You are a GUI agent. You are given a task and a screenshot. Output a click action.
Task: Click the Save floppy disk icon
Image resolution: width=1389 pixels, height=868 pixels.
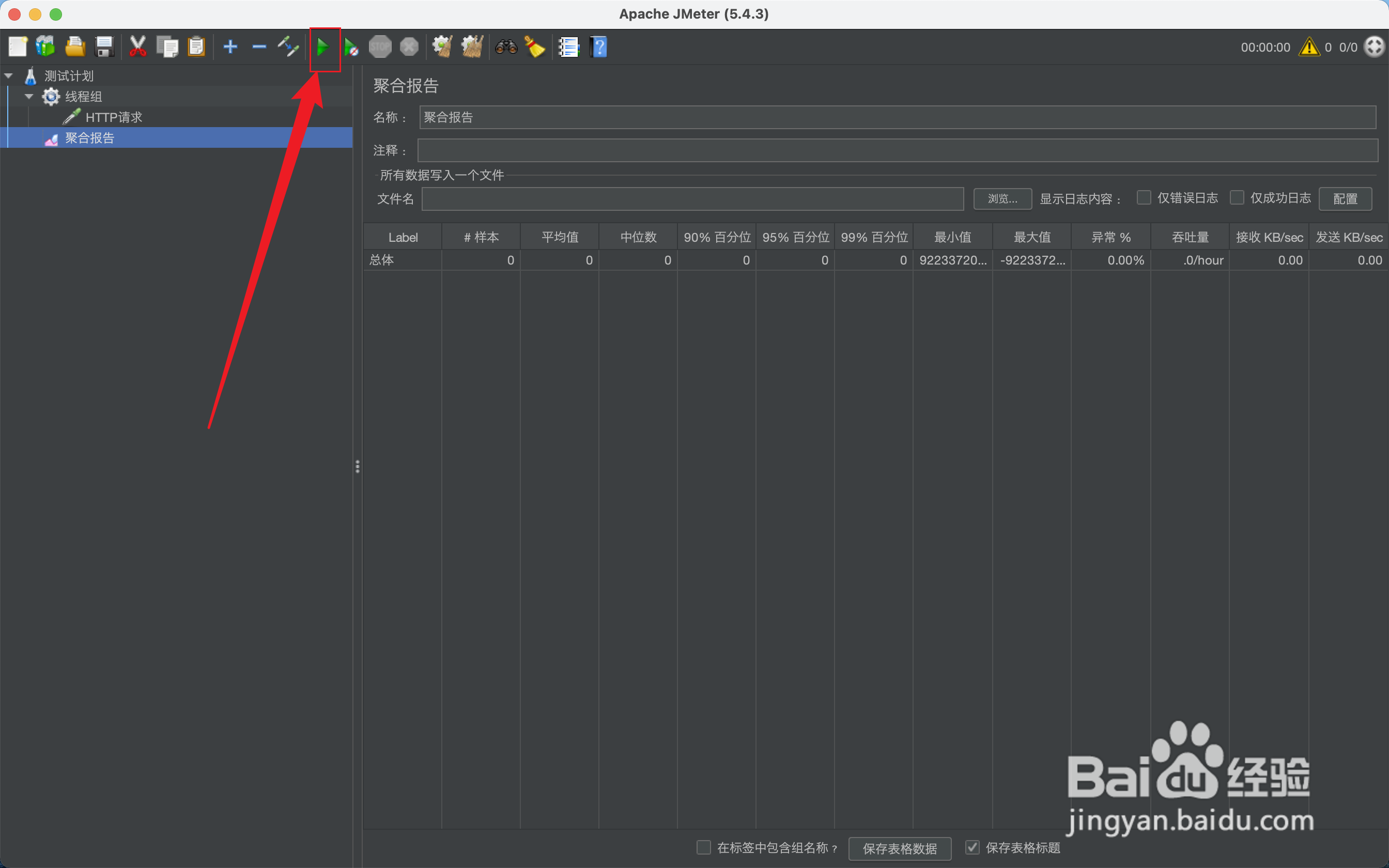[x=104, y=47]
